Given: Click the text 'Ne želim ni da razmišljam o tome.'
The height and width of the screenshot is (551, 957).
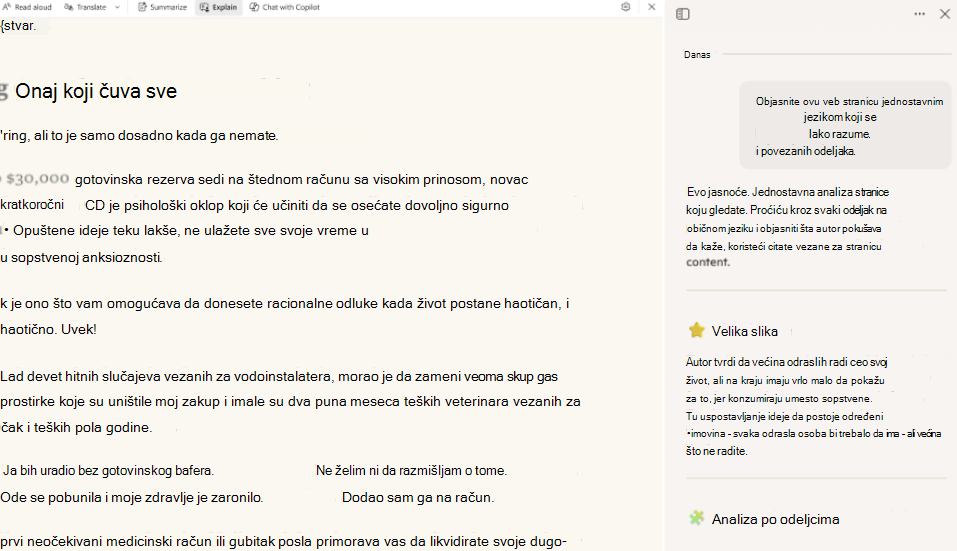Looking at the screenshot, I should (411, 470).
